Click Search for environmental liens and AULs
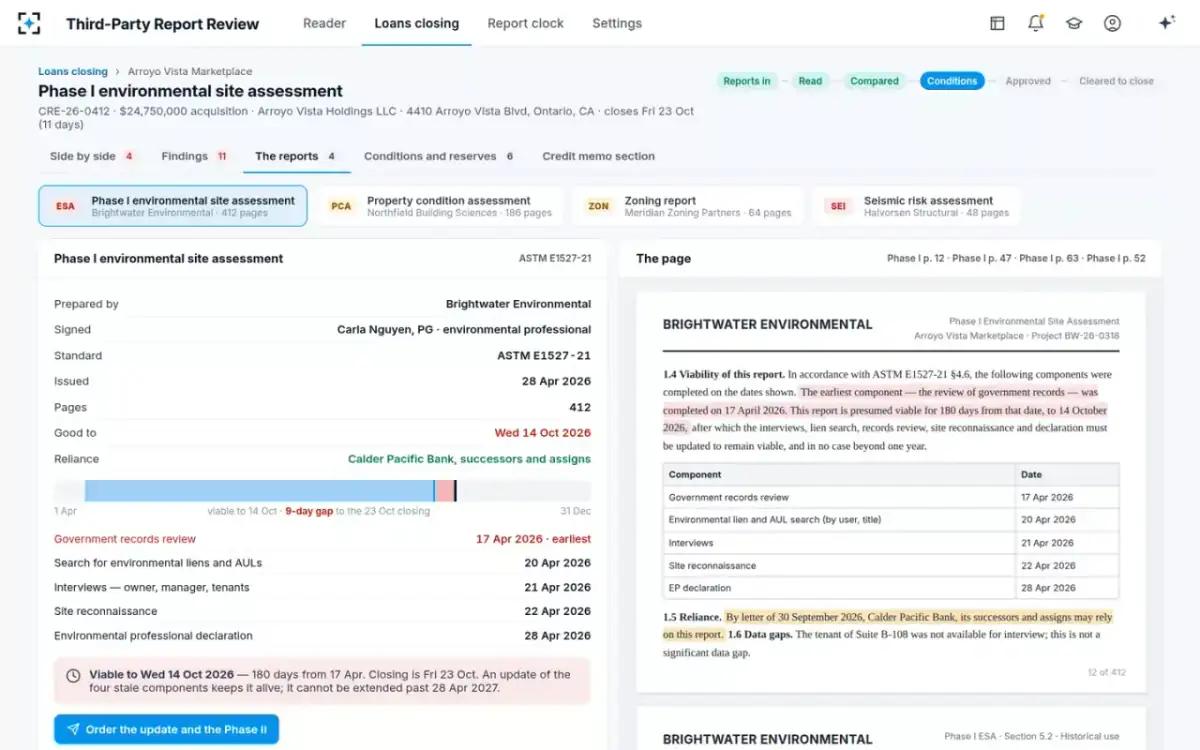 322,563
